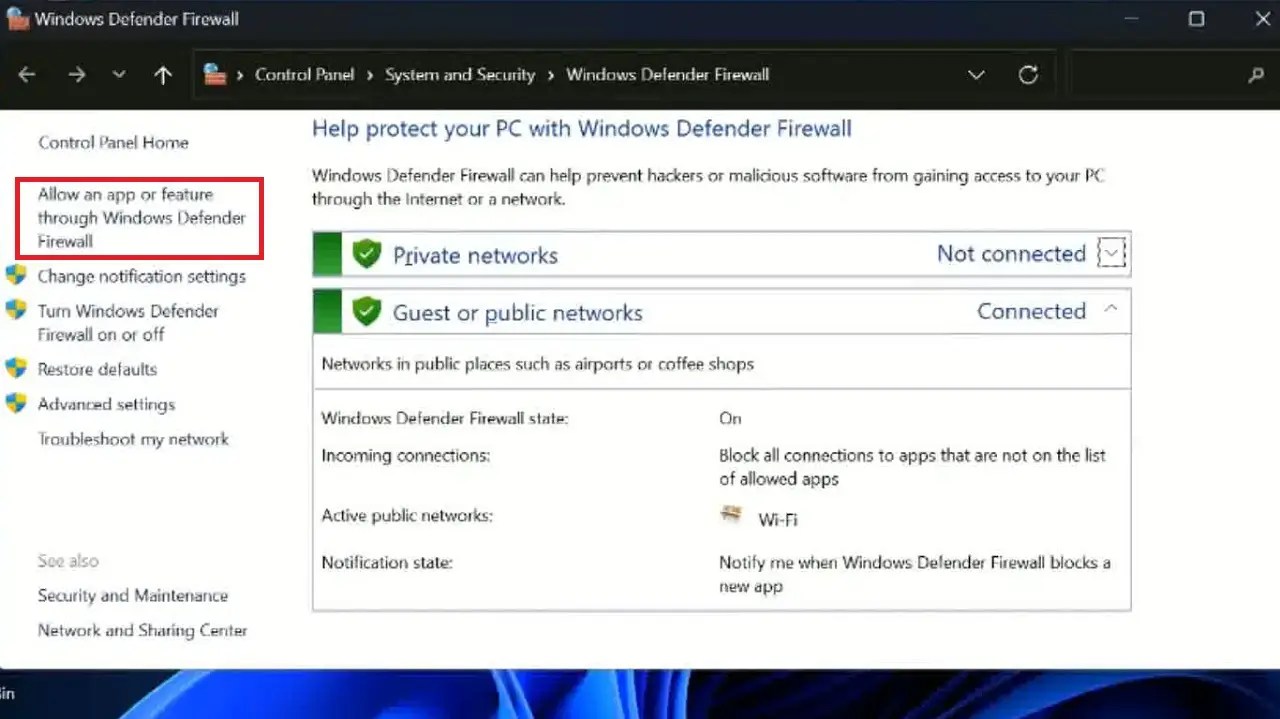Open the address bar dropdown chevron
The width and height of the screenshot is (1280, 719).
click(x=976, y=74)
